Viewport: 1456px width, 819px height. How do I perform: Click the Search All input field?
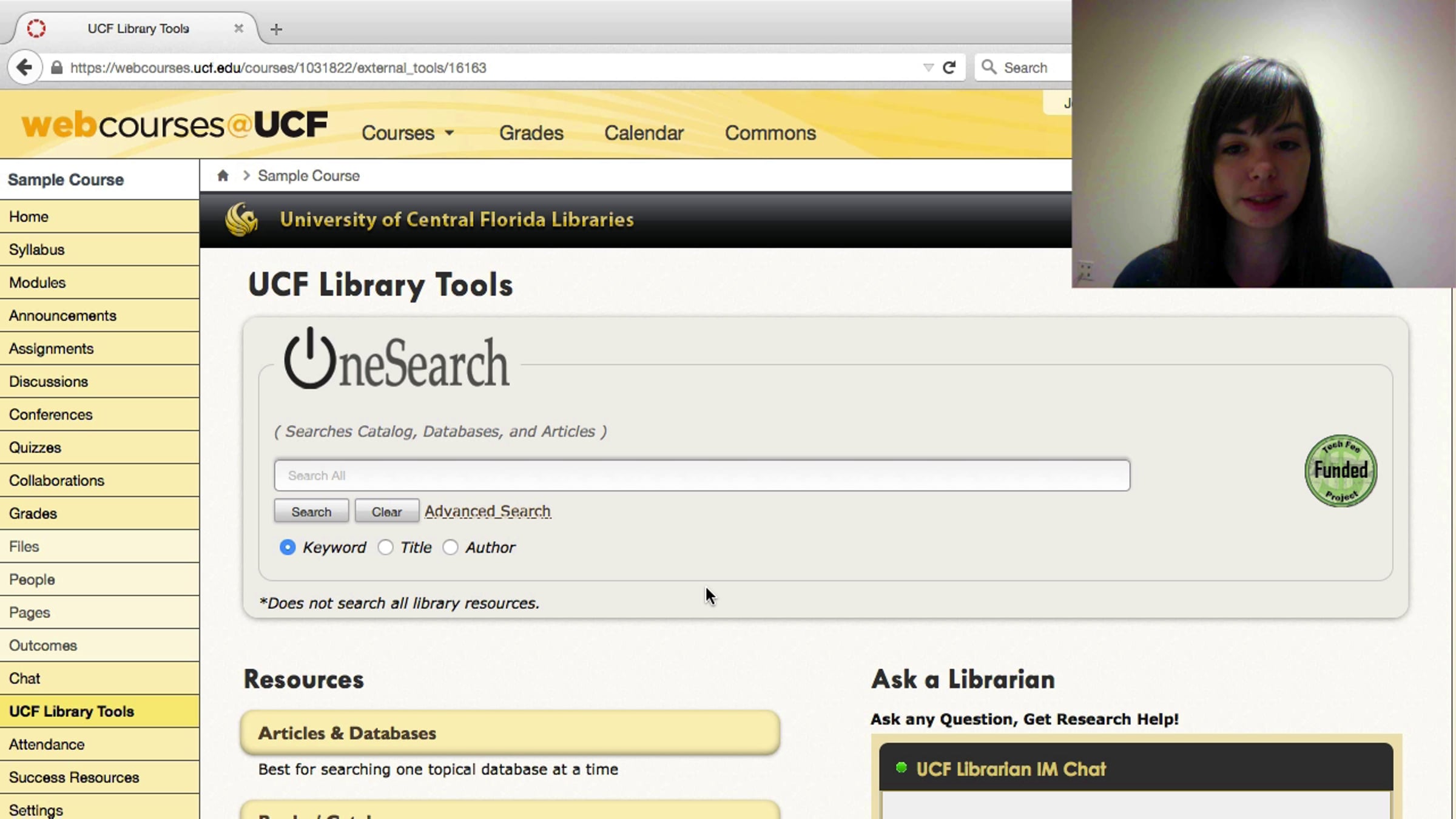[x=701, y=476]
